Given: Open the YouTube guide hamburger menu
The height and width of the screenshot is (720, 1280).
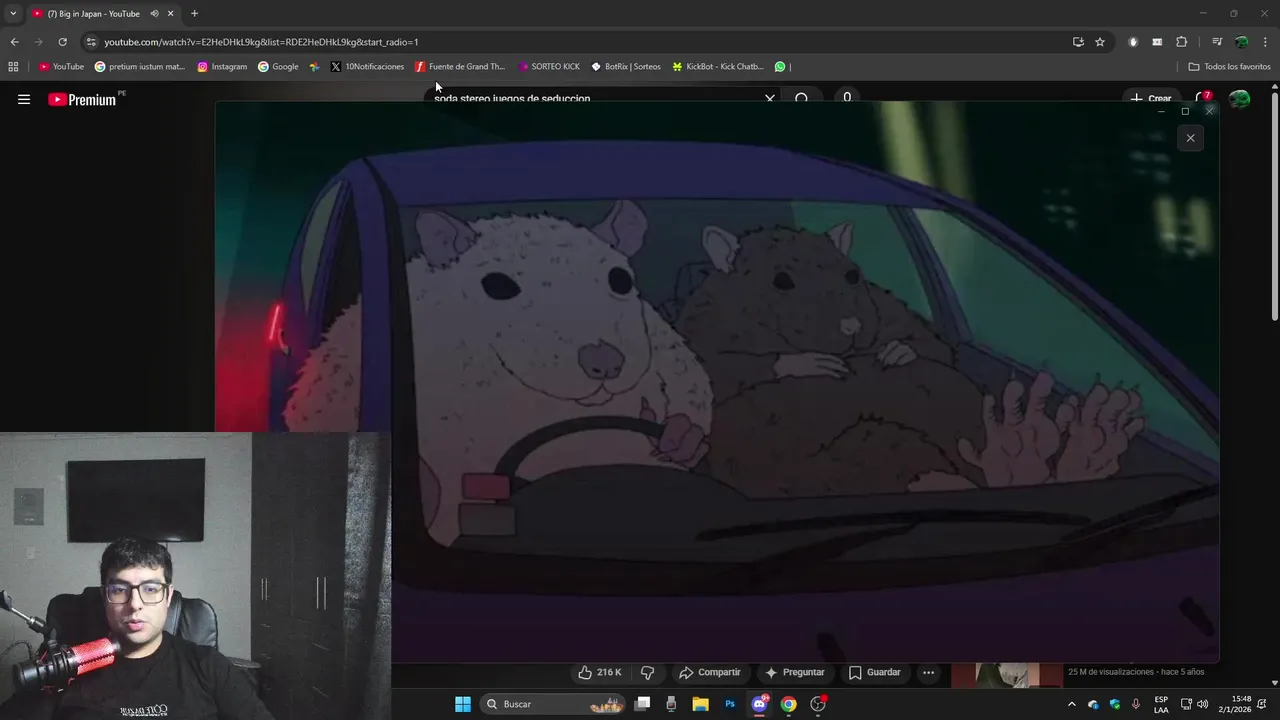Looking at the screenshot, I should tap(24, 99).
